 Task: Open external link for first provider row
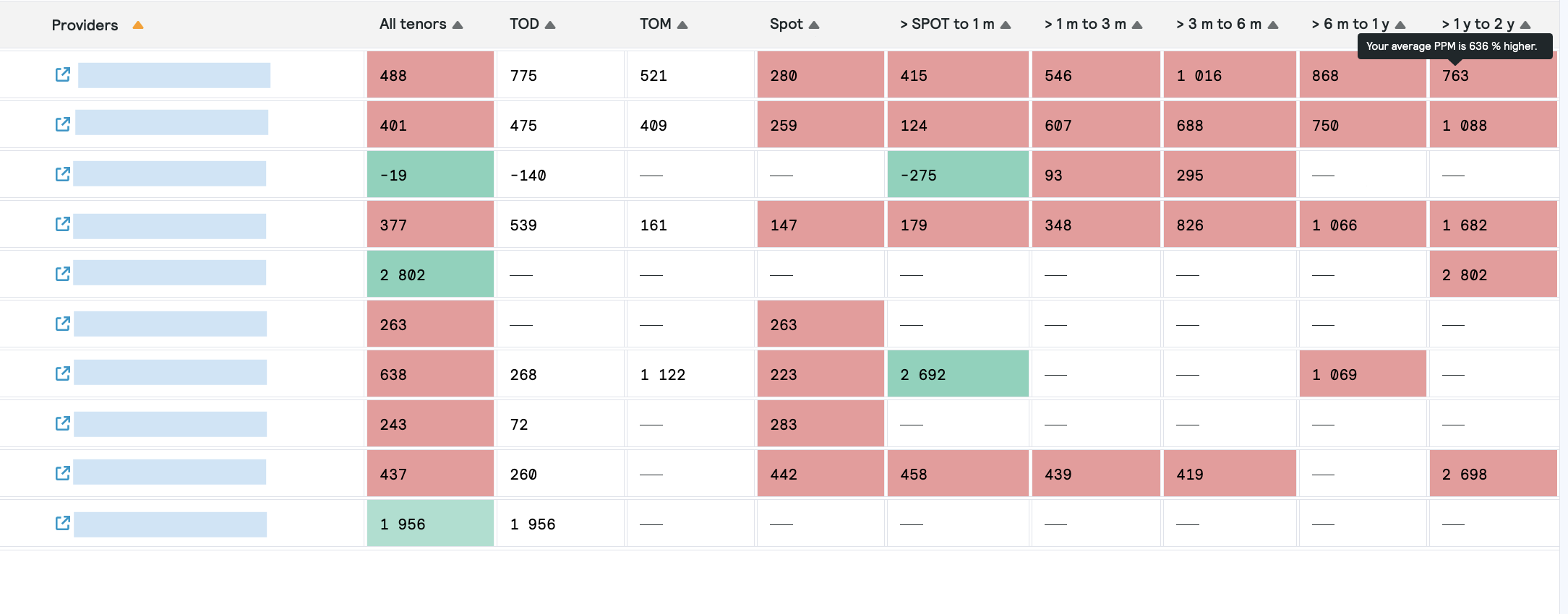pyautogui.click(x=63, y=74)
